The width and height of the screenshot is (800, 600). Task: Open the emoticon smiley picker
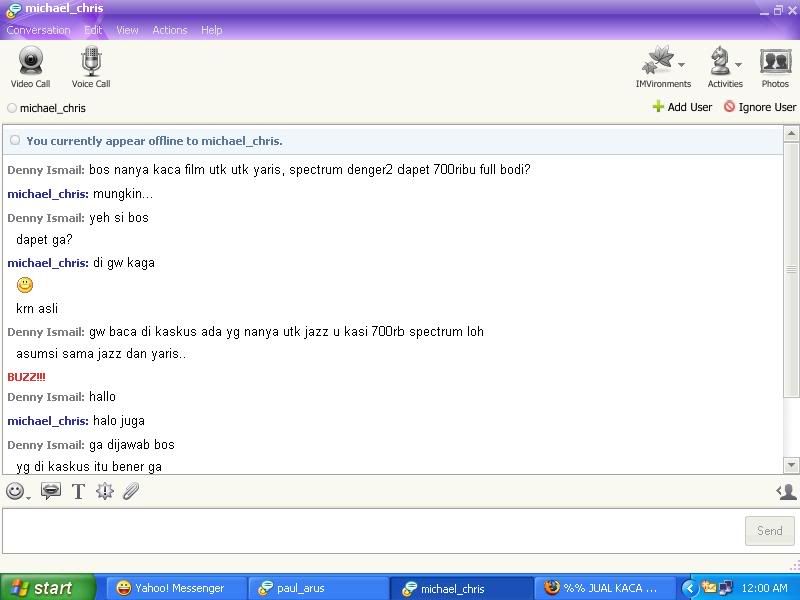[x=15, y=491]
